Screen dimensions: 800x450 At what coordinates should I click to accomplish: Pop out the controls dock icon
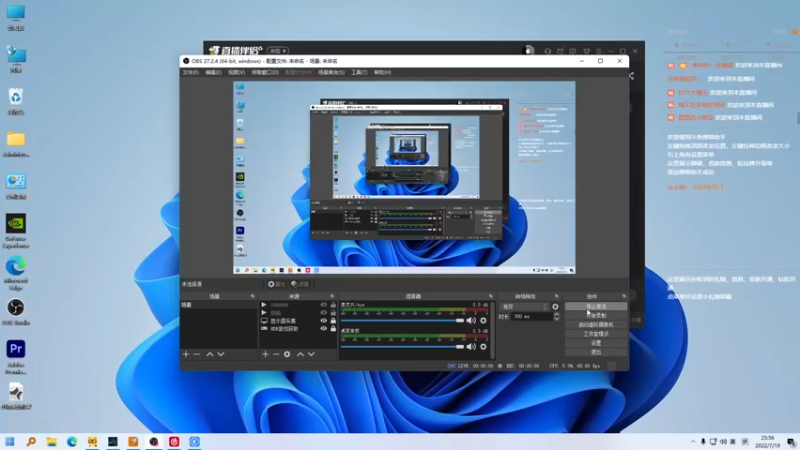(623, 296)
